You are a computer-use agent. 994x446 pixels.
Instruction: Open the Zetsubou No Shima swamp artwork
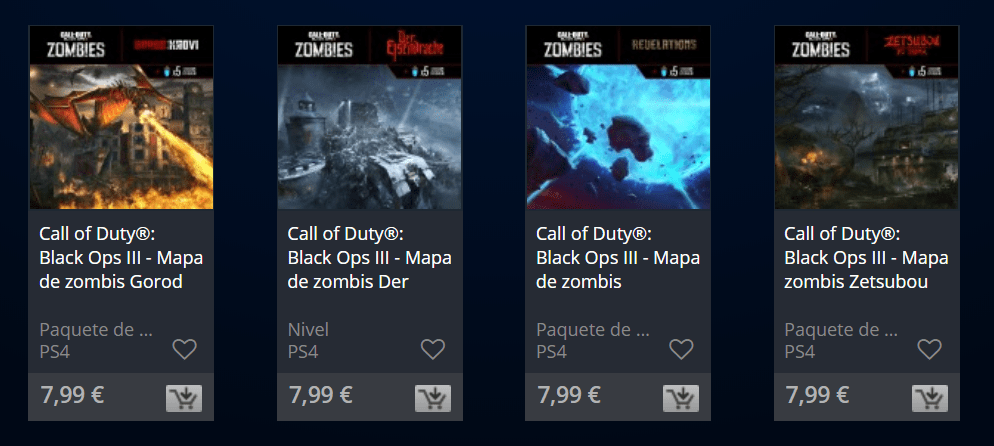[x=867, y=136]
